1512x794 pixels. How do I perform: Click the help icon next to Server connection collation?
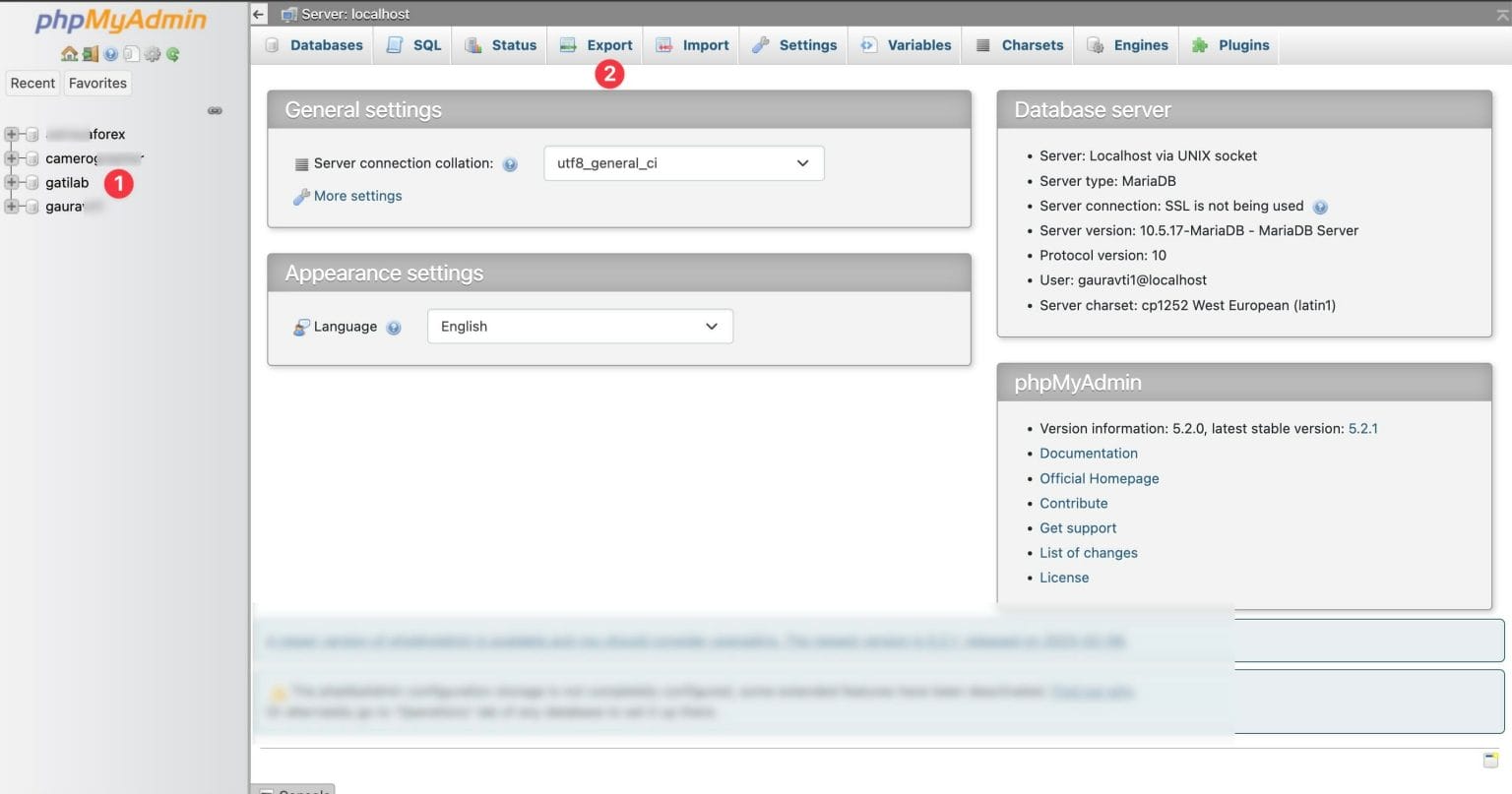coord(511,163)
